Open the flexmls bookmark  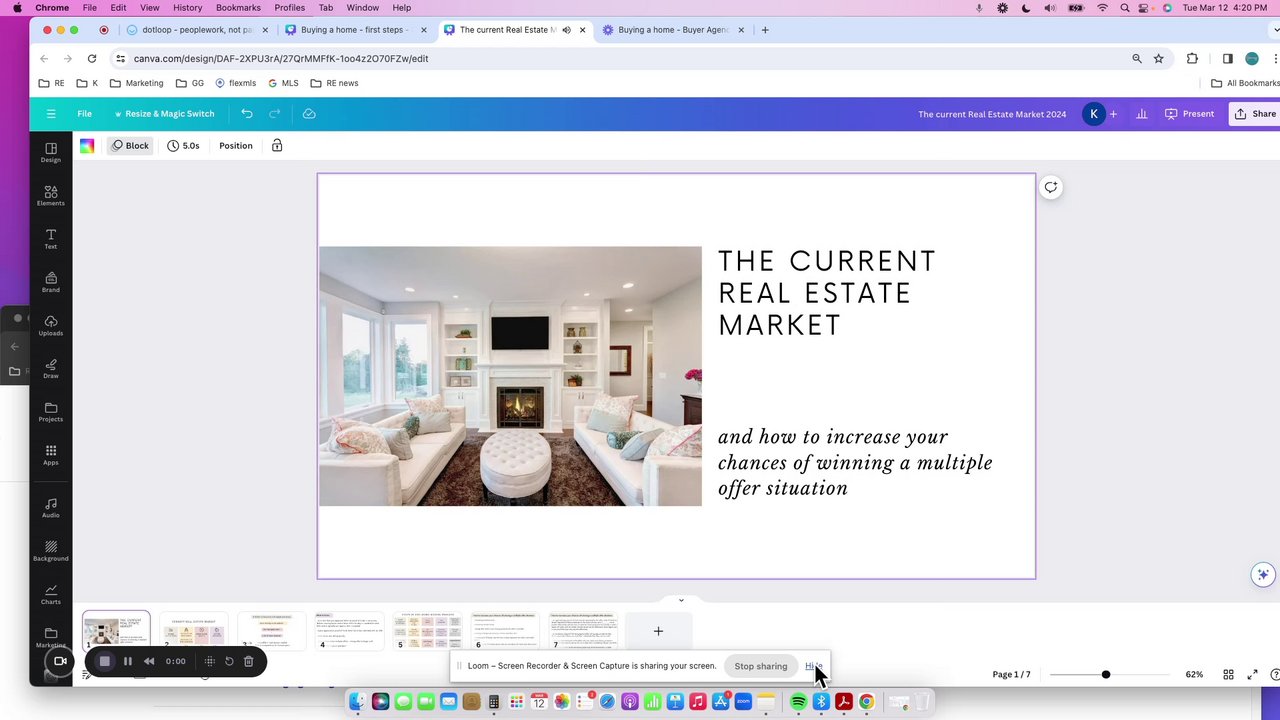pos(236,83)
